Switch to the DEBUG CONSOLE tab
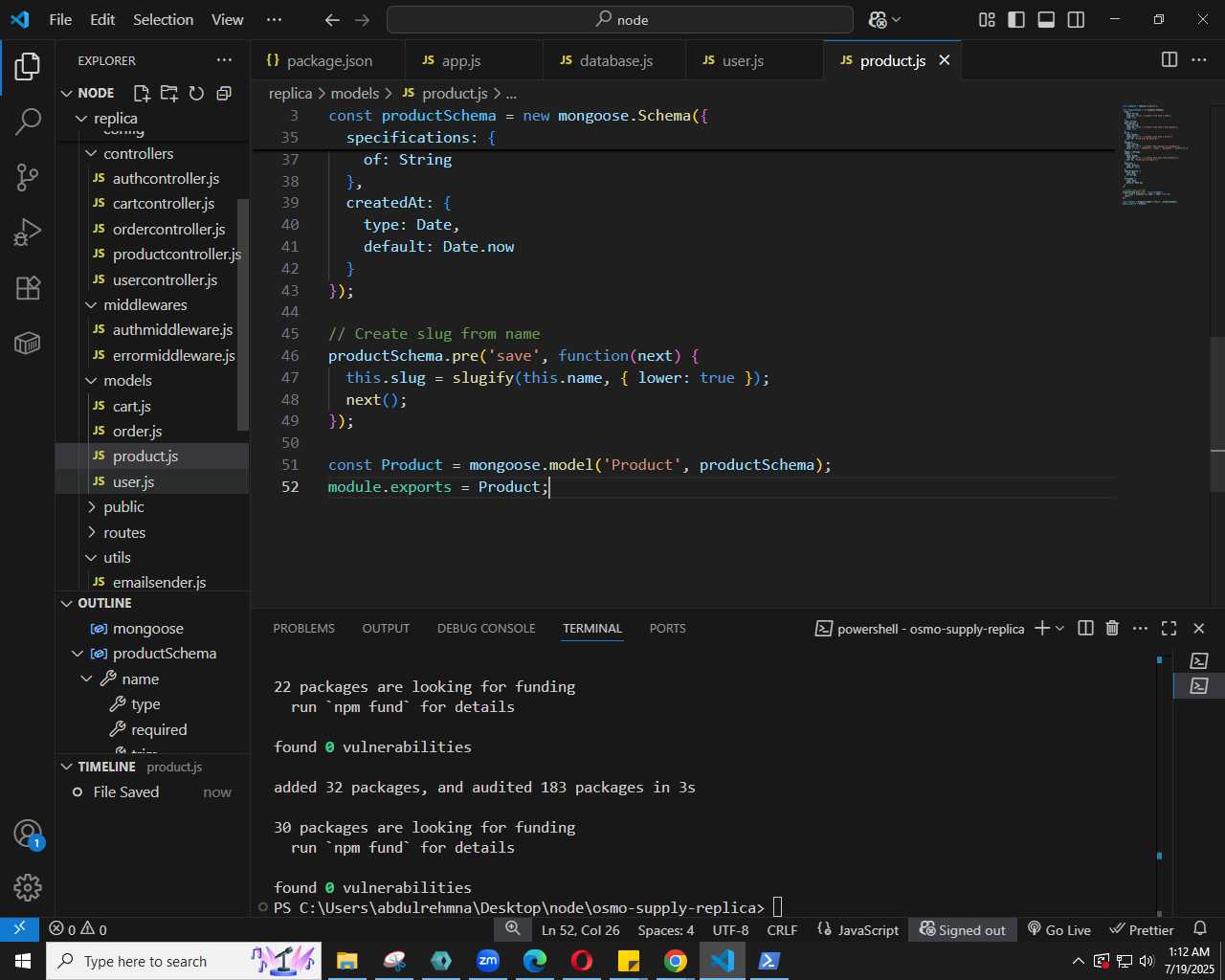This screenshot has height=980, width=1225. point(486,628)
